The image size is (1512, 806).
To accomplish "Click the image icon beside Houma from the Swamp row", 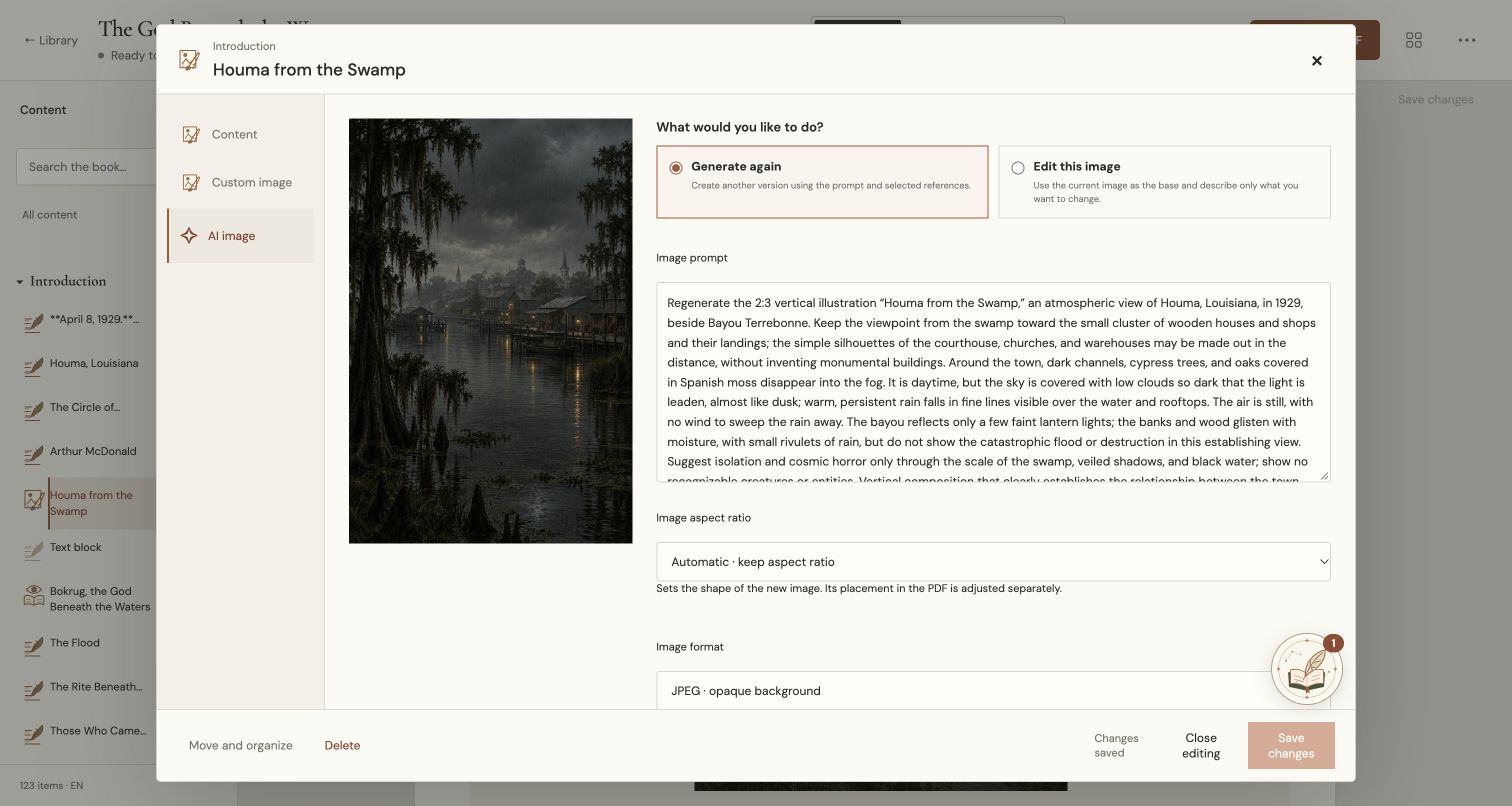I will (33, 498).
